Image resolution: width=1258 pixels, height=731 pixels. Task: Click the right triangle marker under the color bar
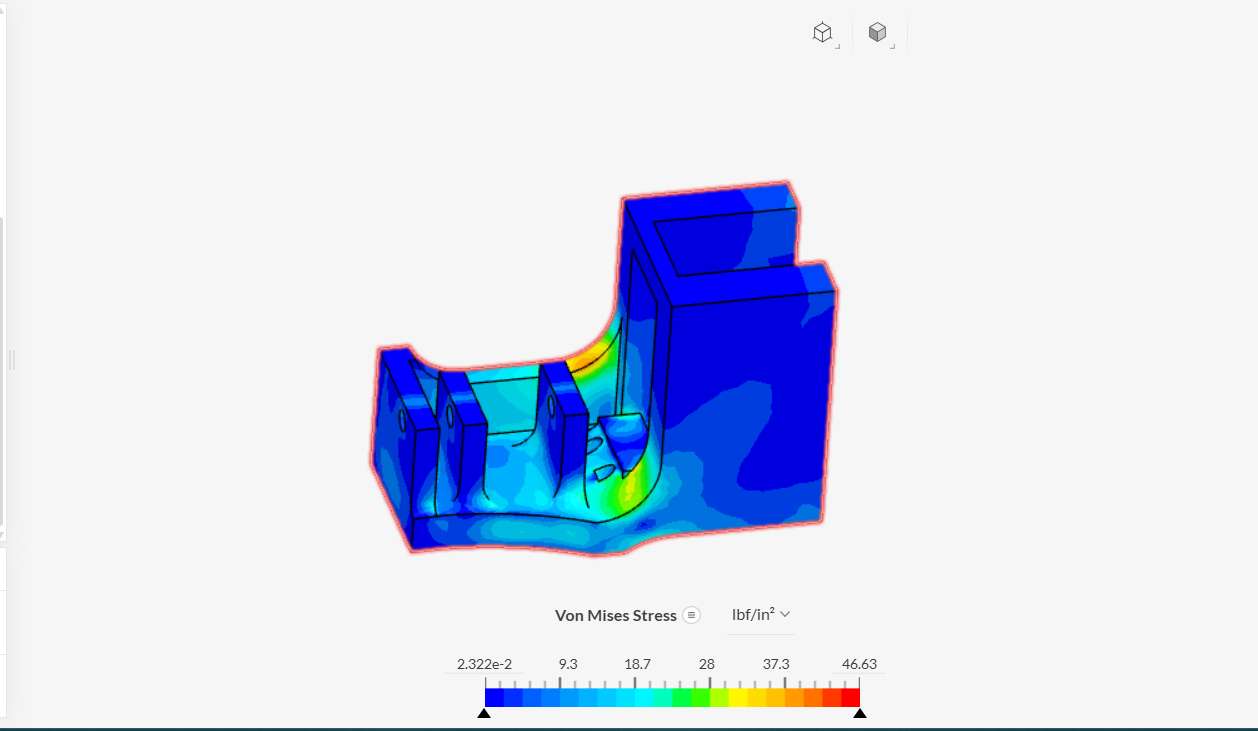861,713
